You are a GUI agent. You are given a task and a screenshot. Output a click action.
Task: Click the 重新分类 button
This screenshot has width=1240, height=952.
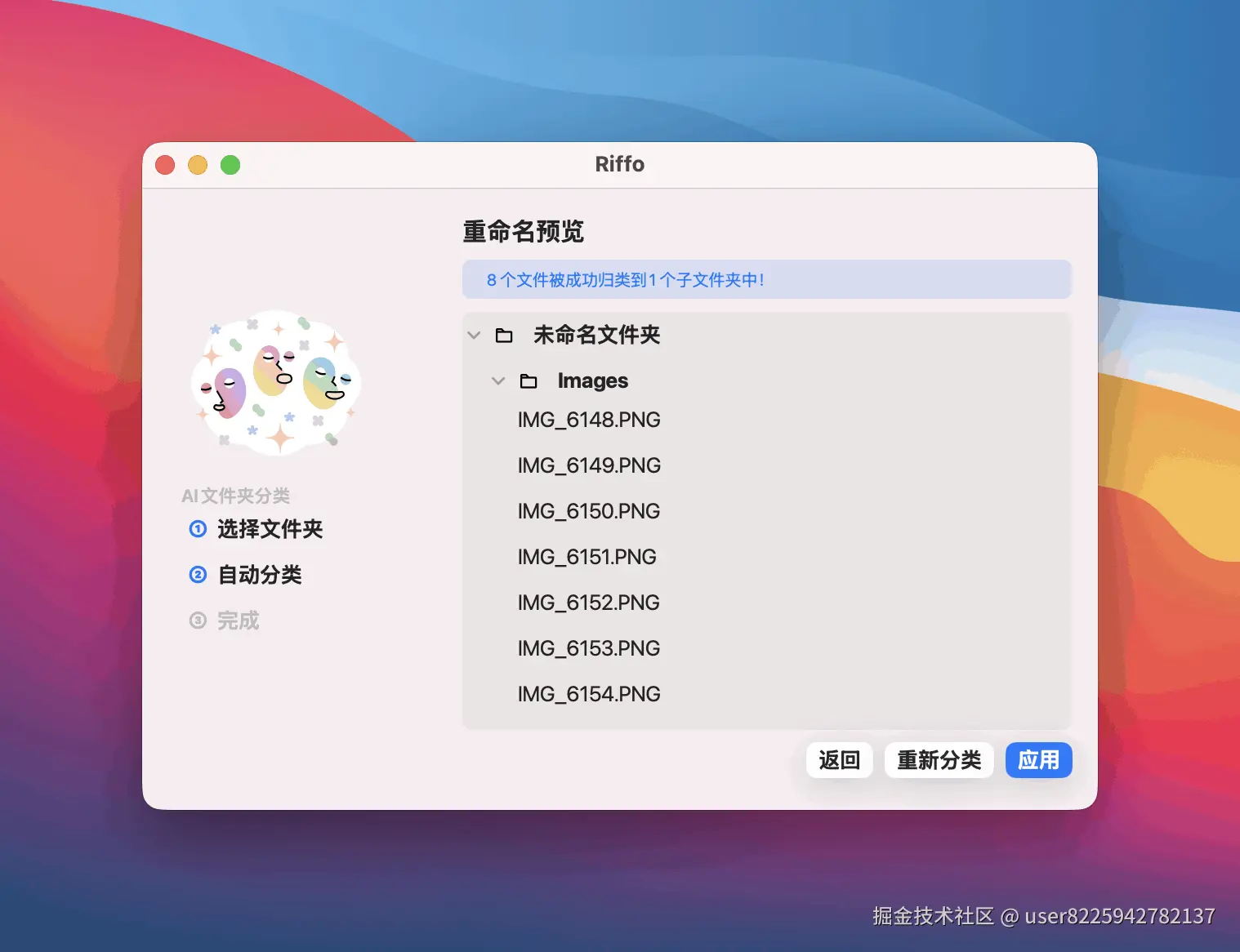coord(939,760)
